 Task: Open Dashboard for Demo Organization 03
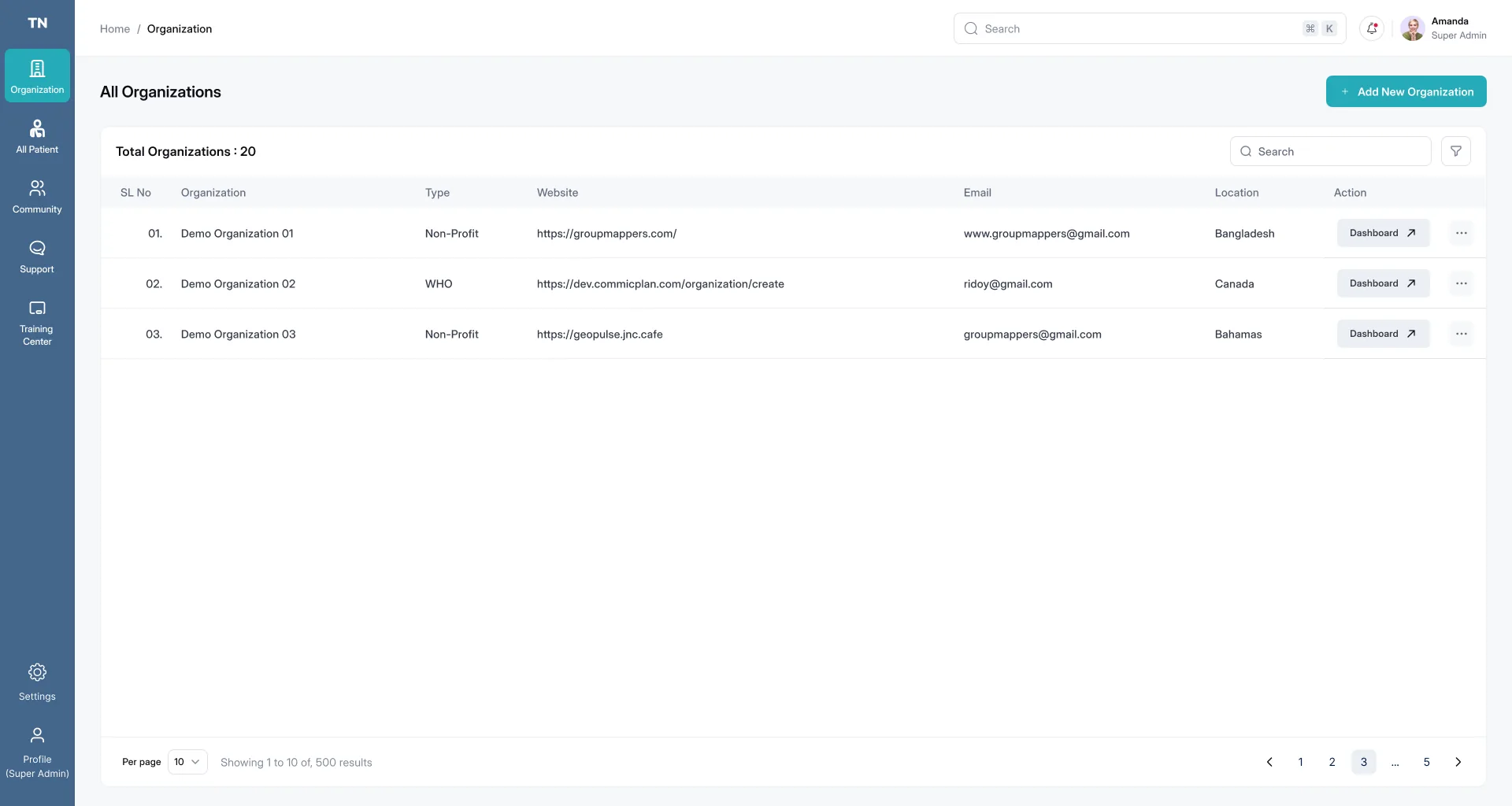(x=1384, y=334)
